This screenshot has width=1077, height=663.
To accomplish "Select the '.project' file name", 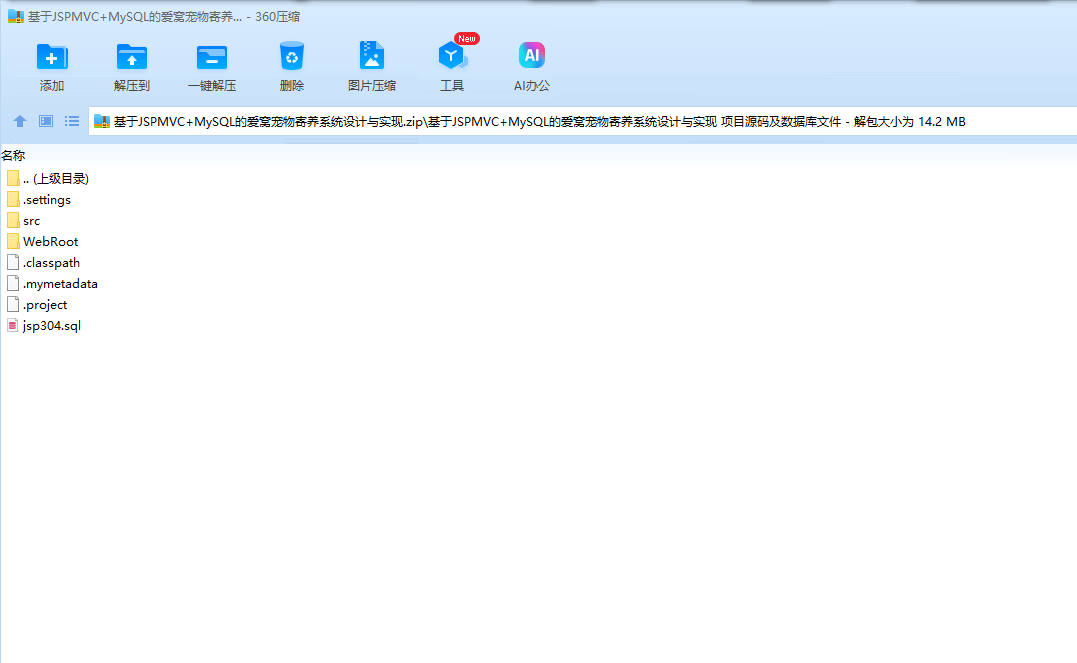I will click(x=45, y=305).
